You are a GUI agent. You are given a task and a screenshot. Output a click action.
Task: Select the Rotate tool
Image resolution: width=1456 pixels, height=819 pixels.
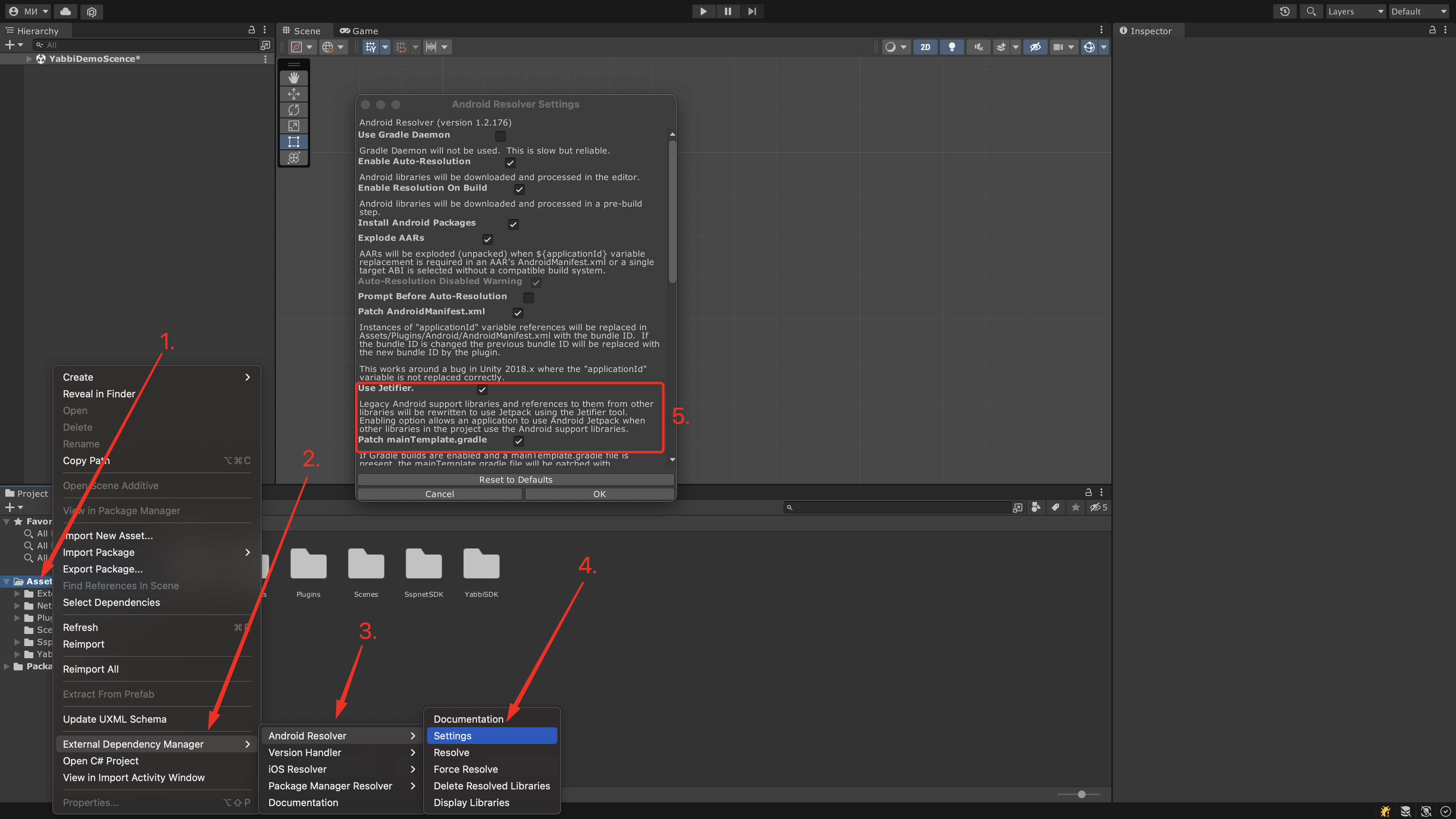293,110
